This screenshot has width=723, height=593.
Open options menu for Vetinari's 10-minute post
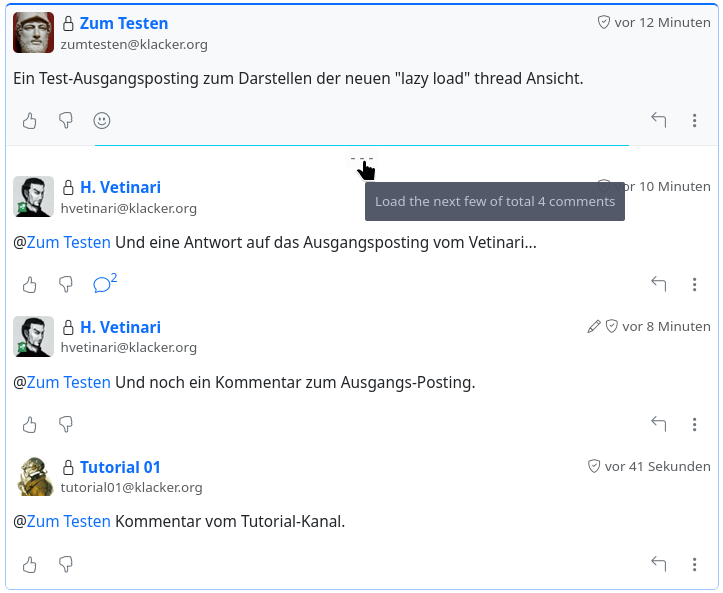(695, 285)
